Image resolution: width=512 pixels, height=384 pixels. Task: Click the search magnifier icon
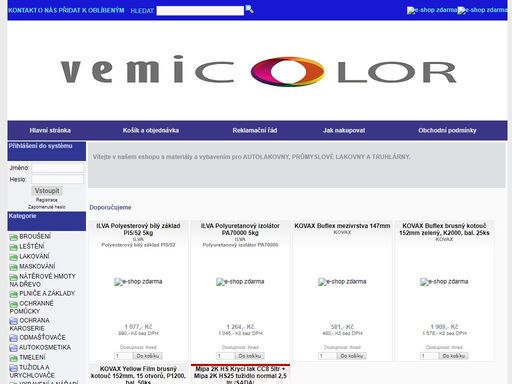click(249, 9)
